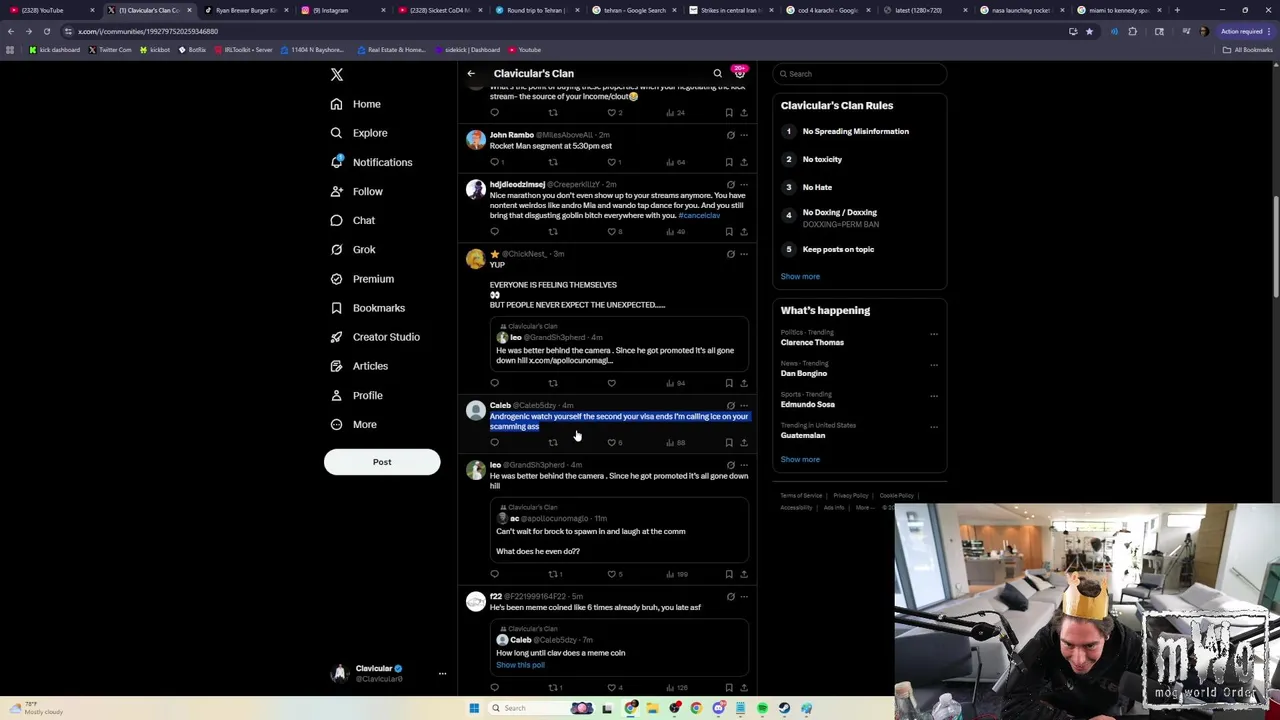Reload the page in browser toolbar

[46, 31]
